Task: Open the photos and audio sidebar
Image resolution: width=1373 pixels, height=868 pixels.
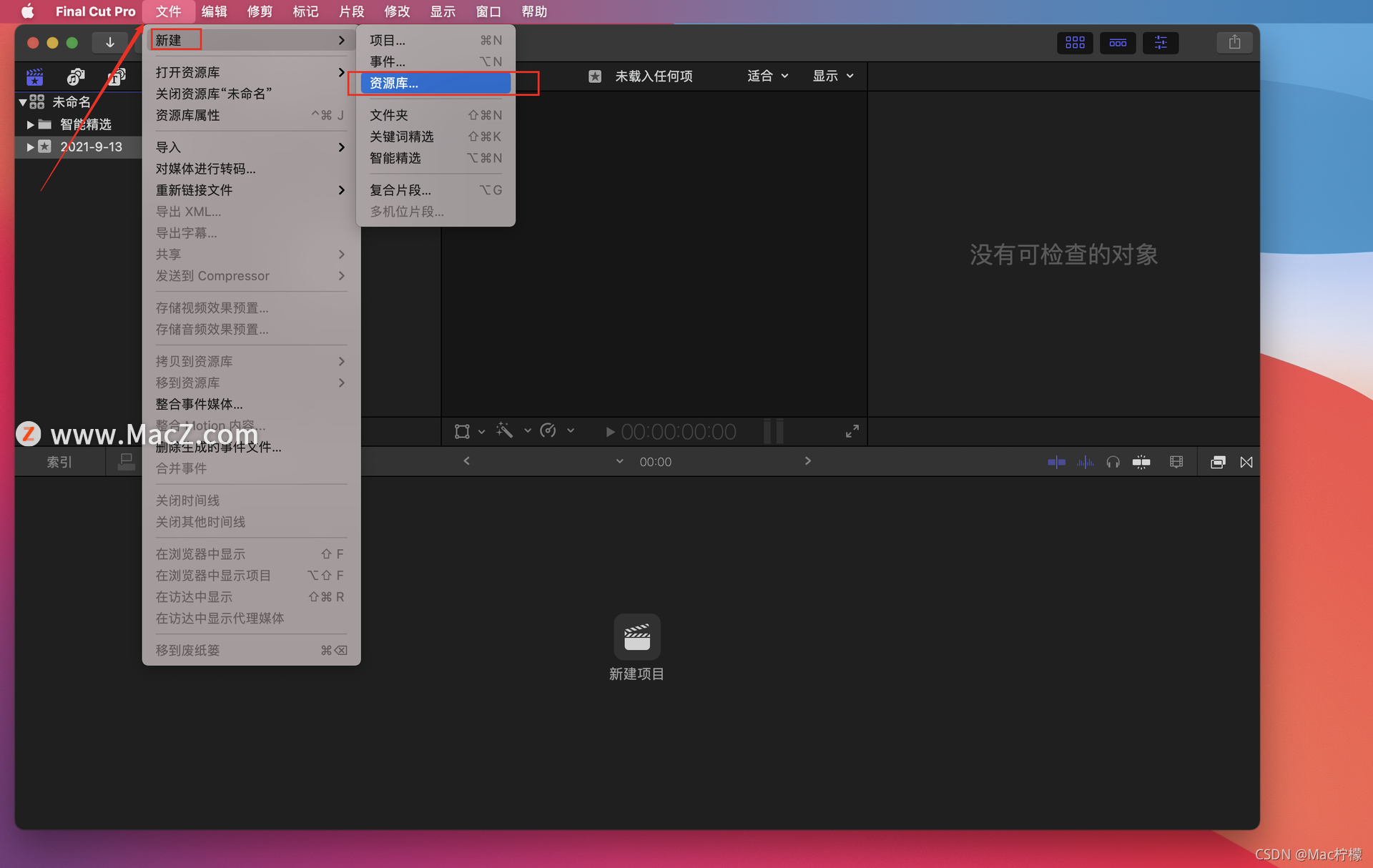Action: [76, 76]
